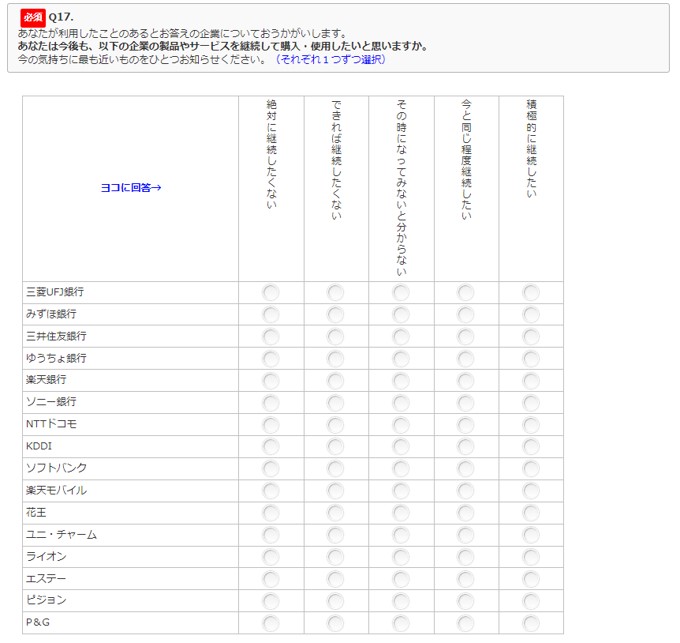
Task: Click the ヨコに回答→ header text
Action: (x=131, y=188)
